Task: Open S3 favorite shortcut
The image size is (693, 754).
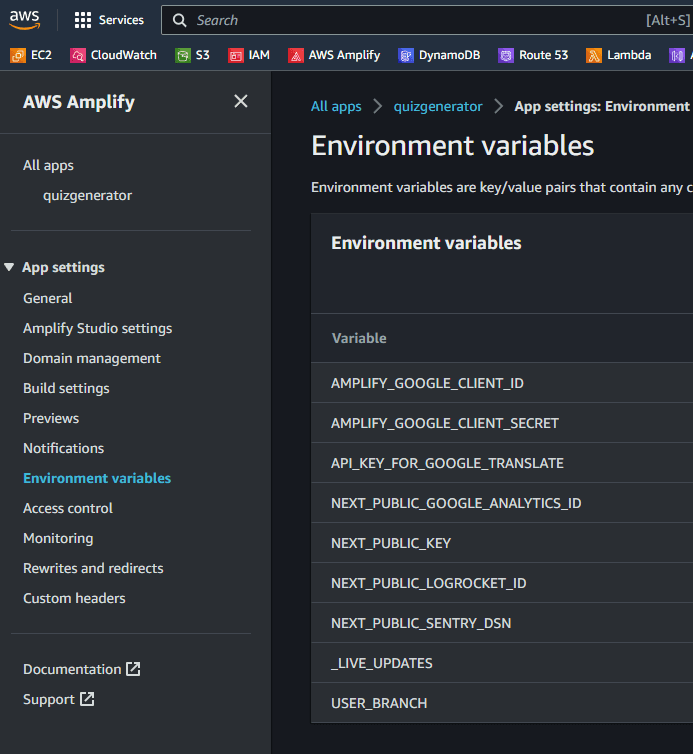Action: coord(193,55)
